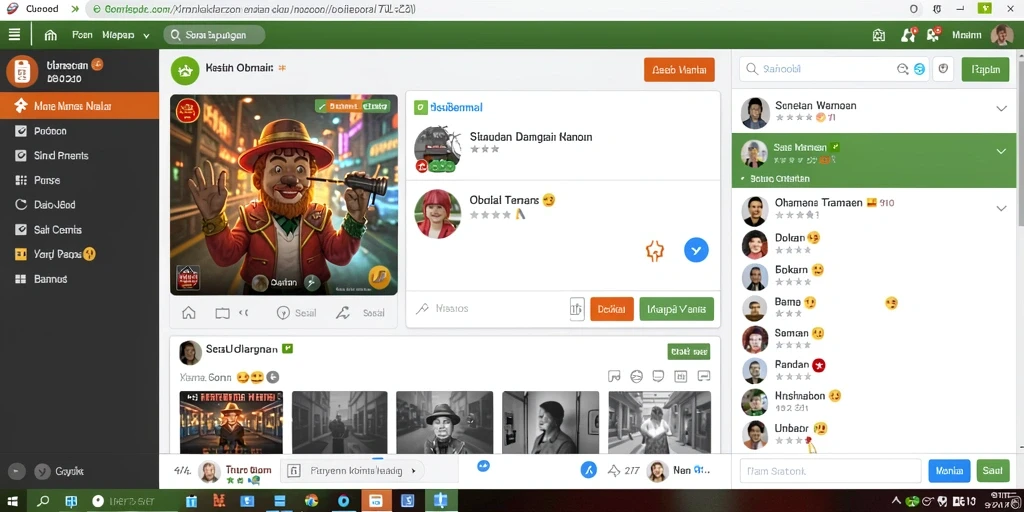
Task: Click the home icon below the character image
Action: click(189, 313)
